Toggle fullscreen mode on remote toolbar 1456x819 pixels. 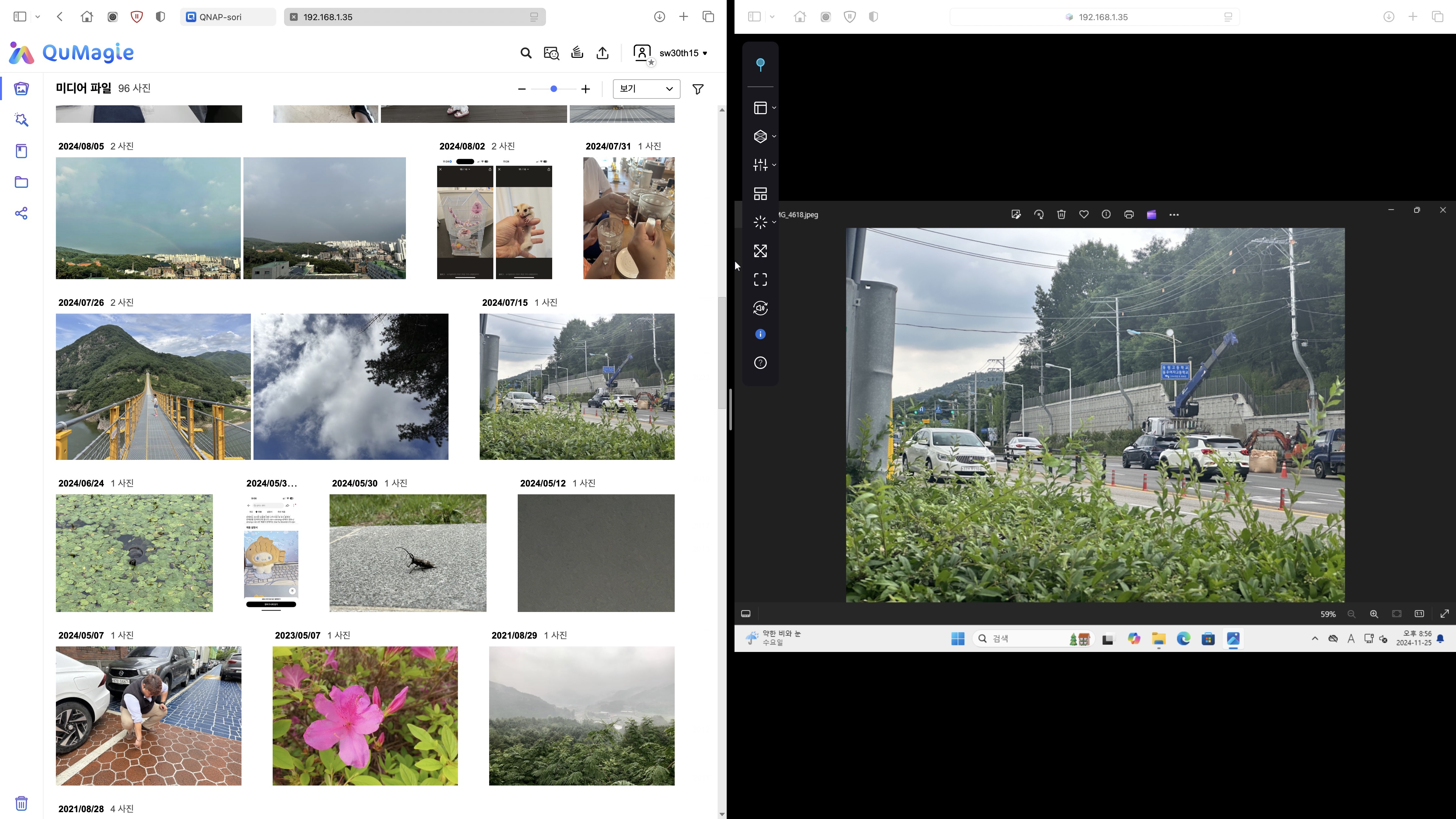(760, 279)
